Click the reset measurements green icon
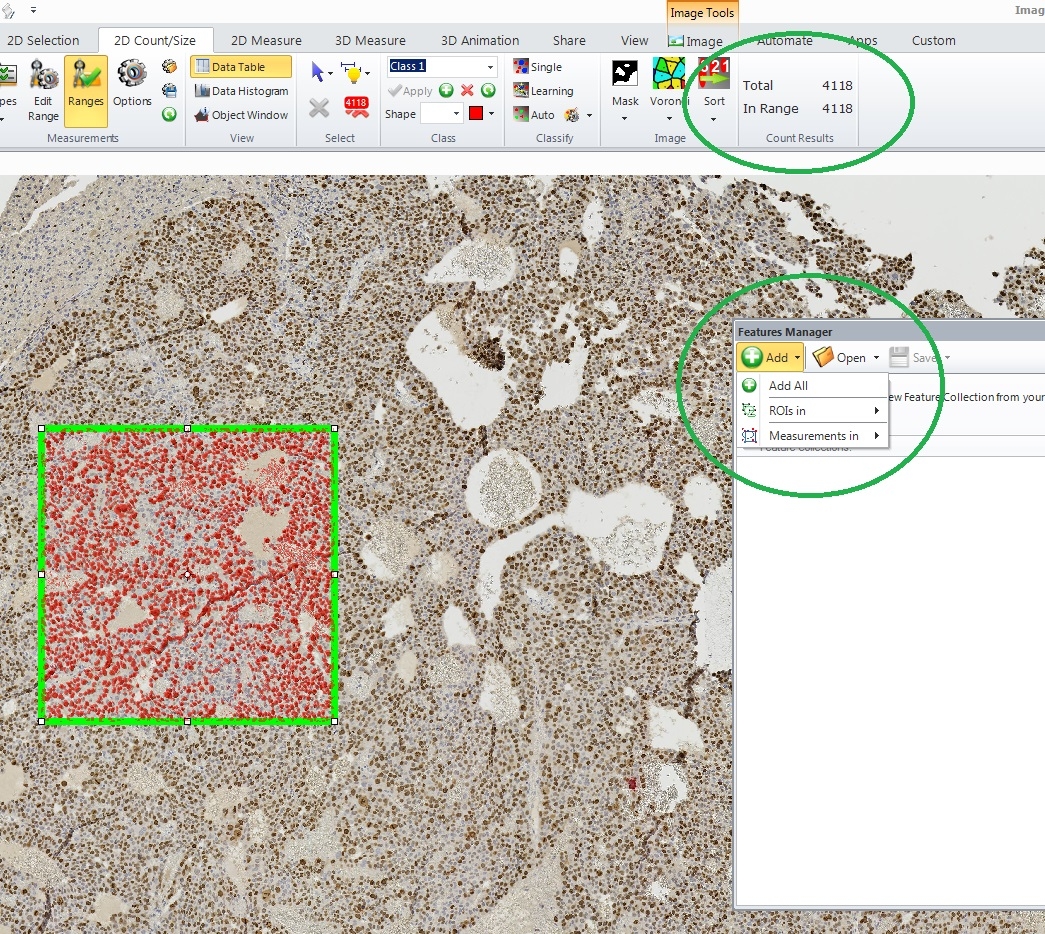This screenshot has height=934, width=1045. (x=169, y=115)
